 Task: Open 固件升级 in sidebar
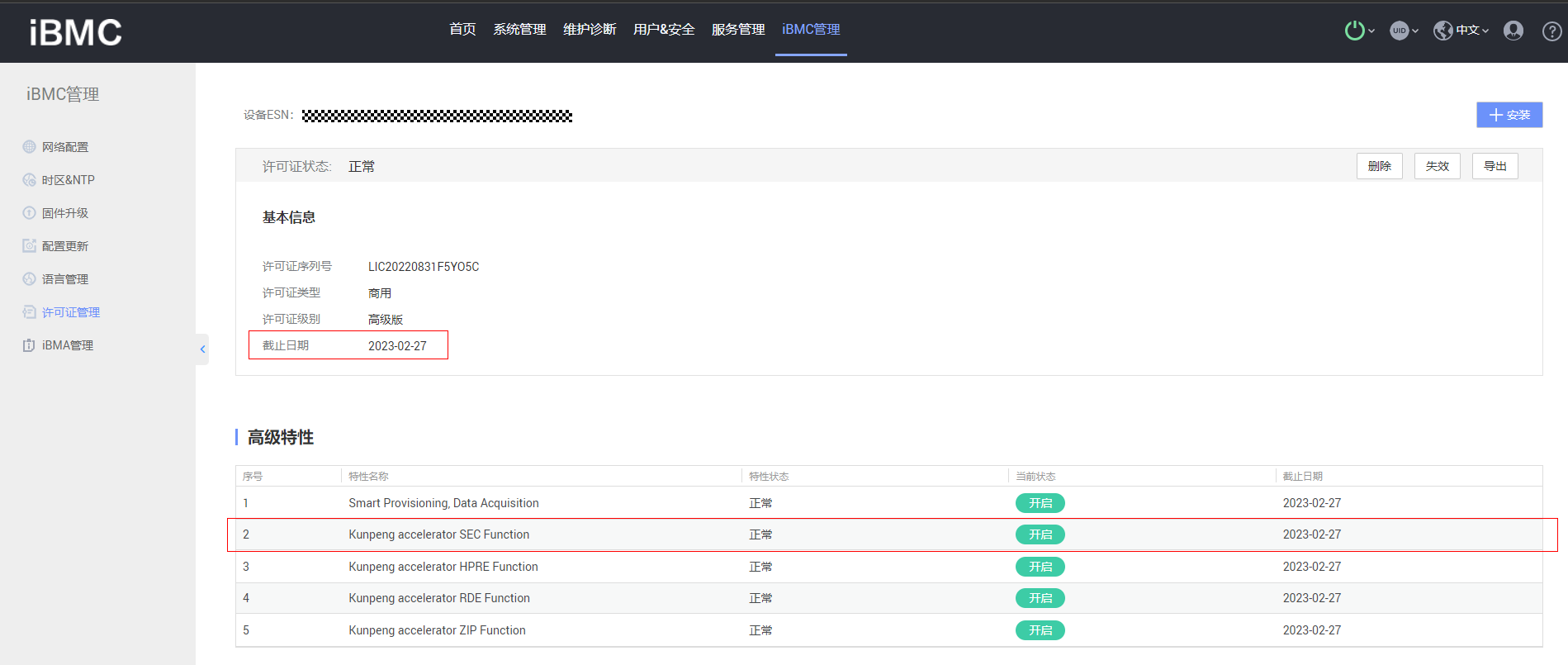tap(65, 213)
